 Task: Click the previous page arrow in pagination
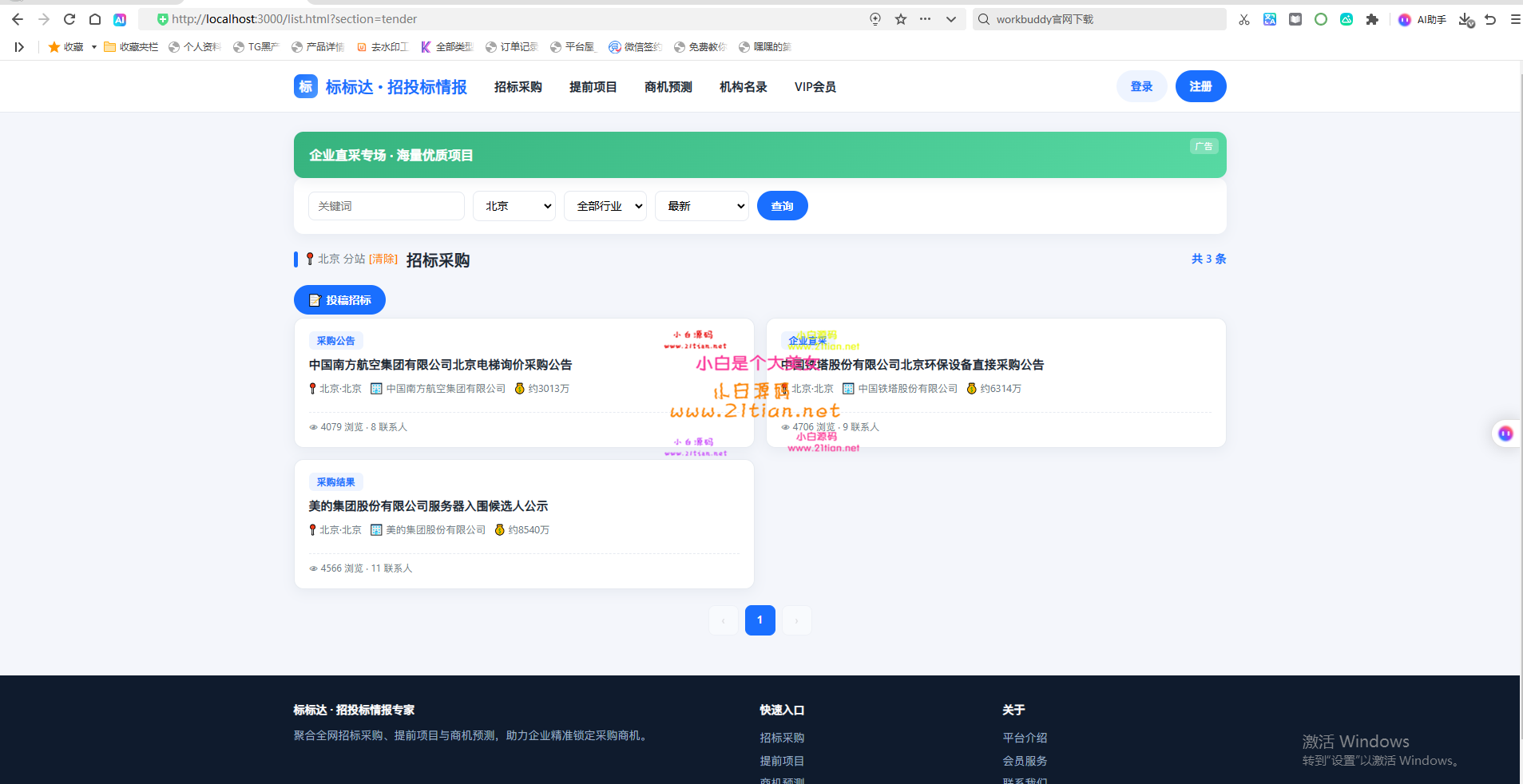pyautogui.click(x=724, y=620)
